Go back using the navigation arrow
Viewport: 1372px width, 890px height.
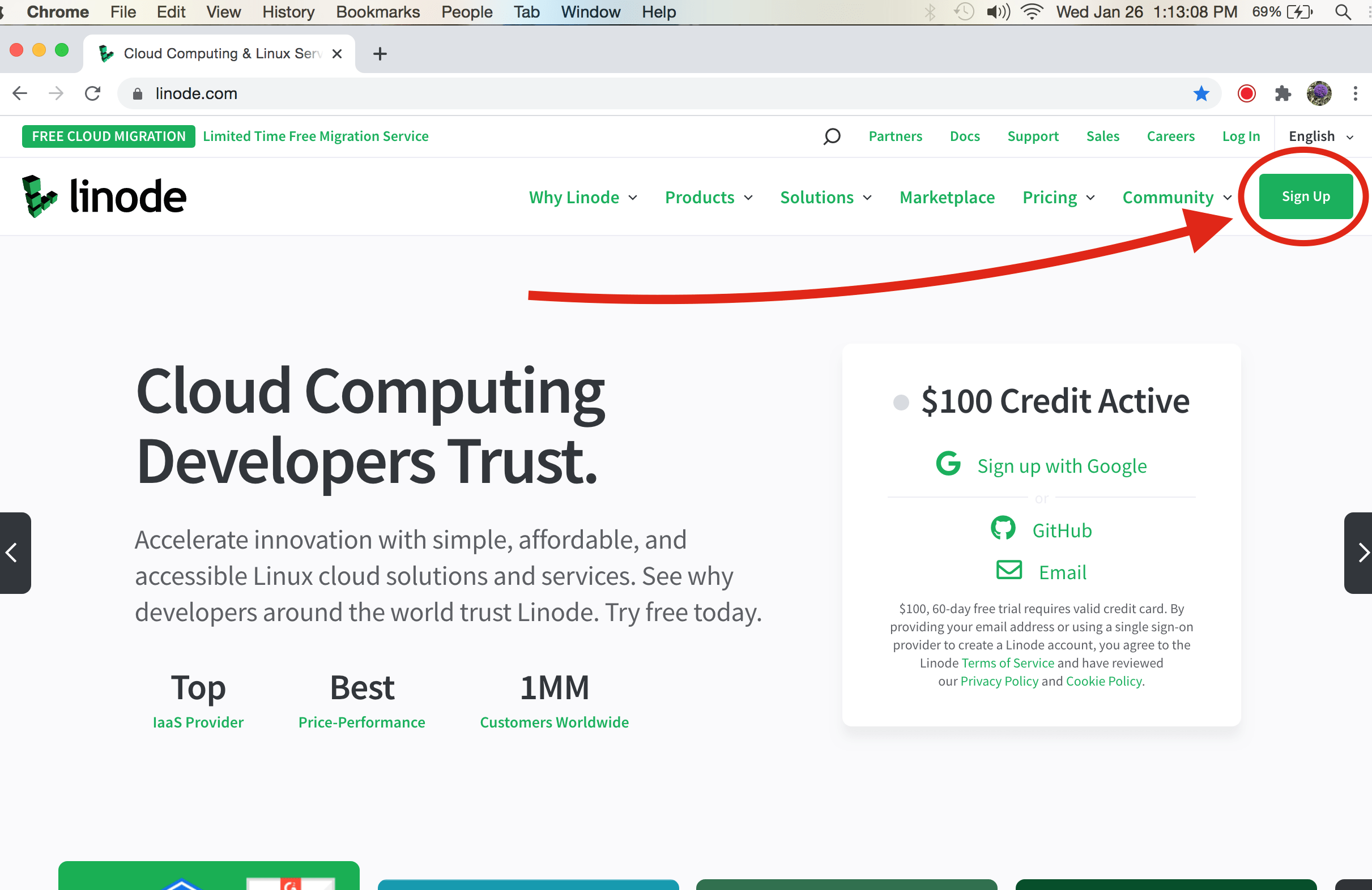(x=20, y=93)
